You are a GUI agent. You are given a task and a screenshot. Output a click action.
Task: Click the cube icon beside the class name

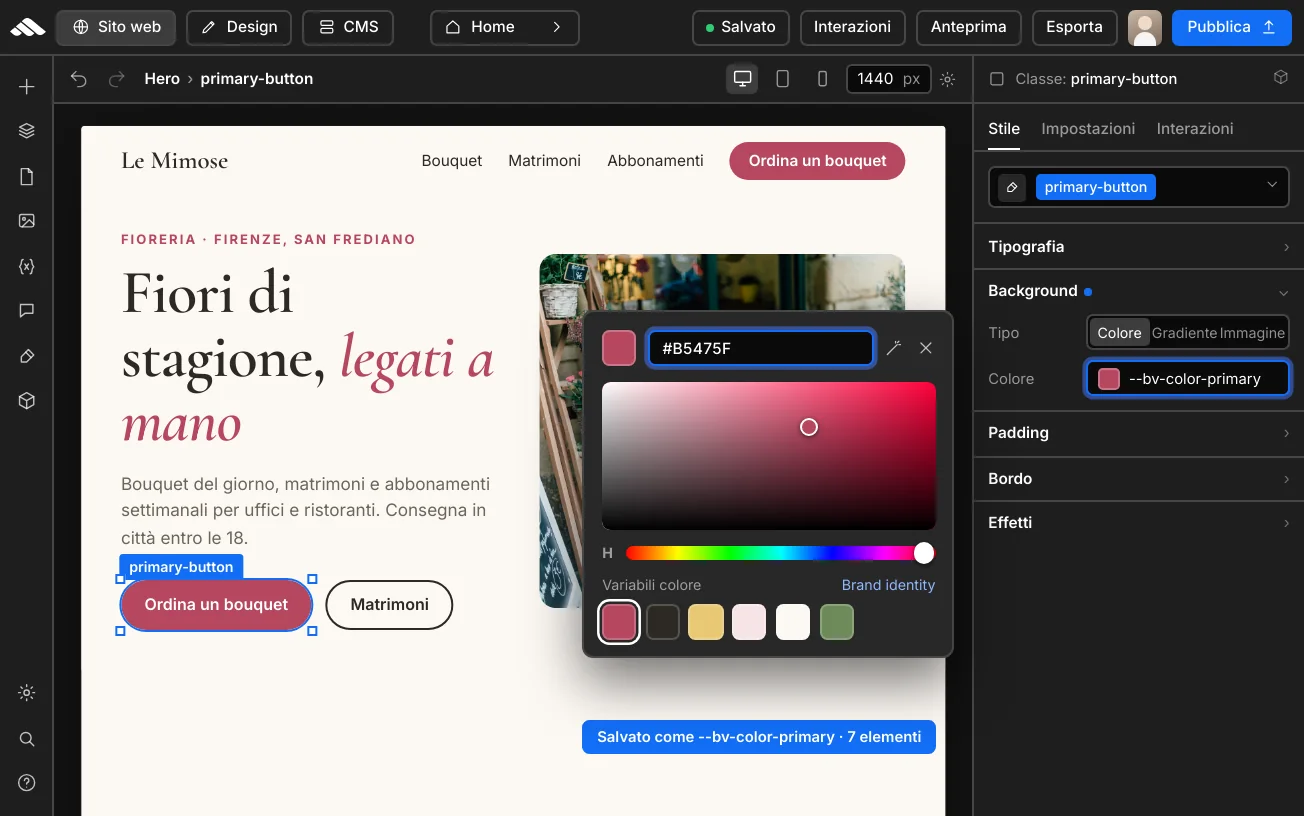click(x=1280, y=78)
